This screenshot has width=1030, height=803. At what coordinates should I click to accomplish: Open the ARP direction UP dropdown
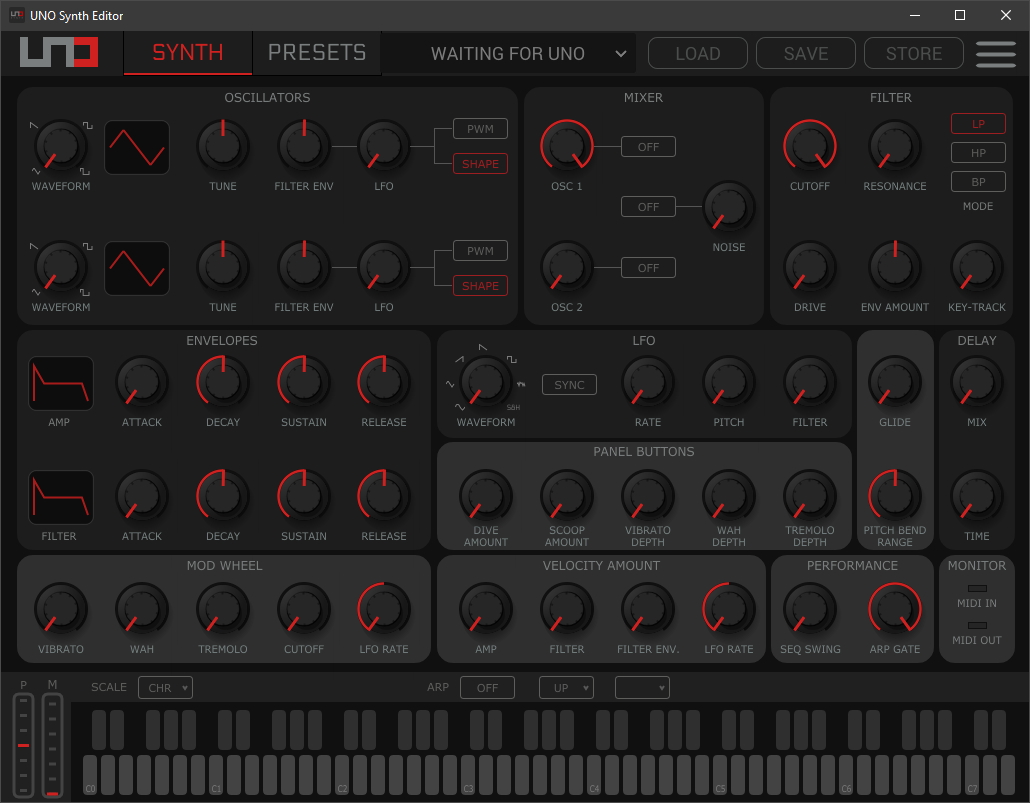tap(566, 687)
